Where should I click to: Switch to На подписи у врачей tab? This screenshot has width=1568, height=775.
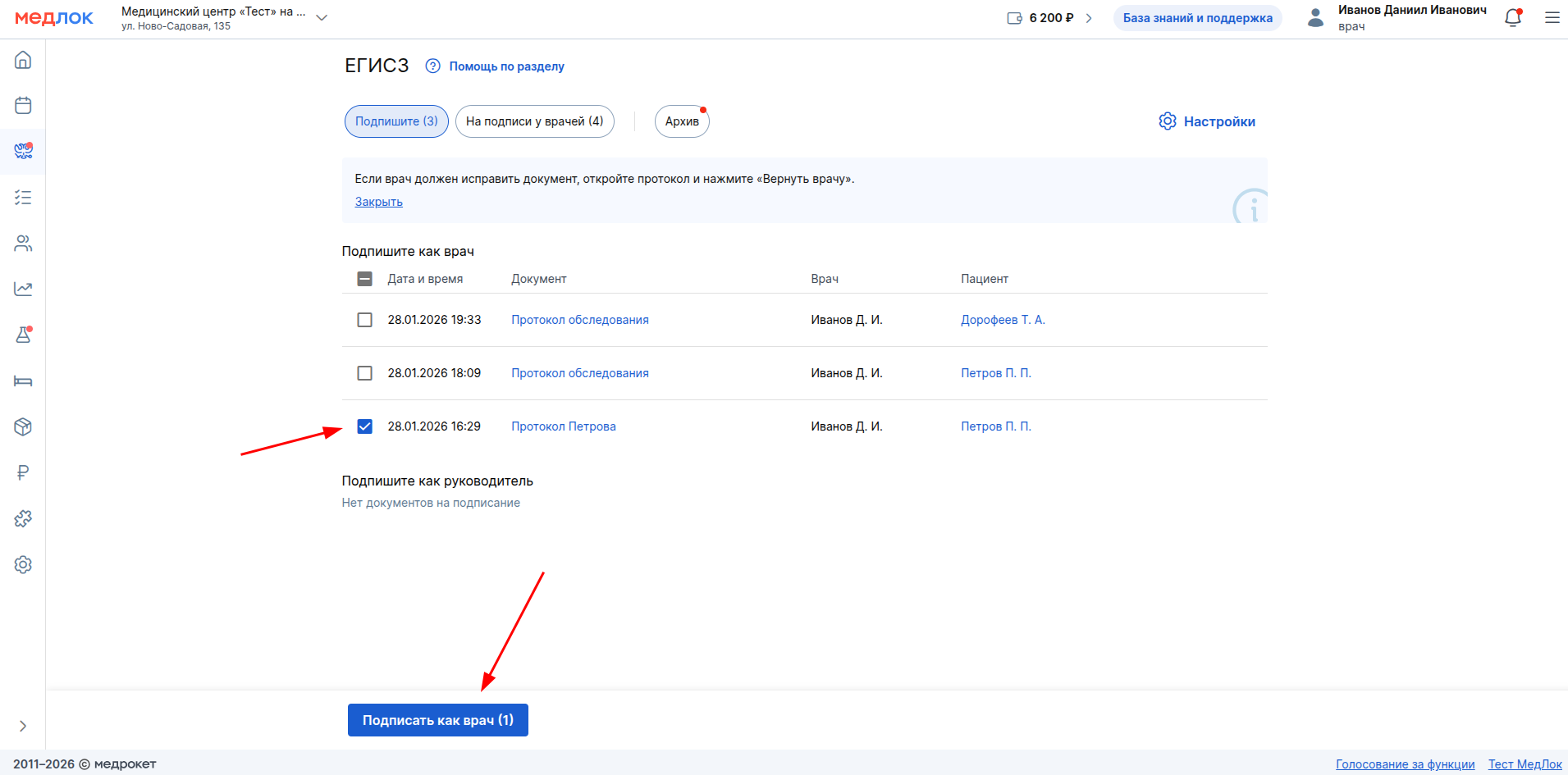point(534,121)
